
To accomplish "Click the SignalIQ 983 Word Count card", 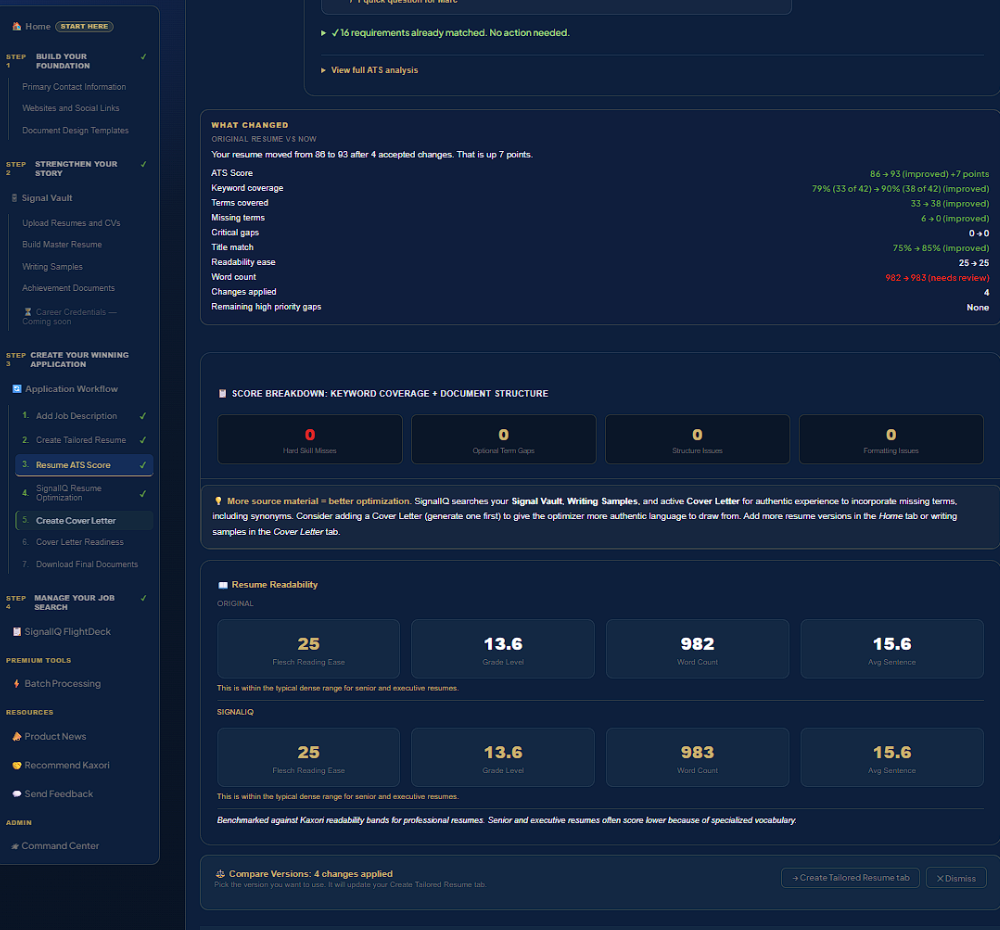I will click(x=698, y=758).
